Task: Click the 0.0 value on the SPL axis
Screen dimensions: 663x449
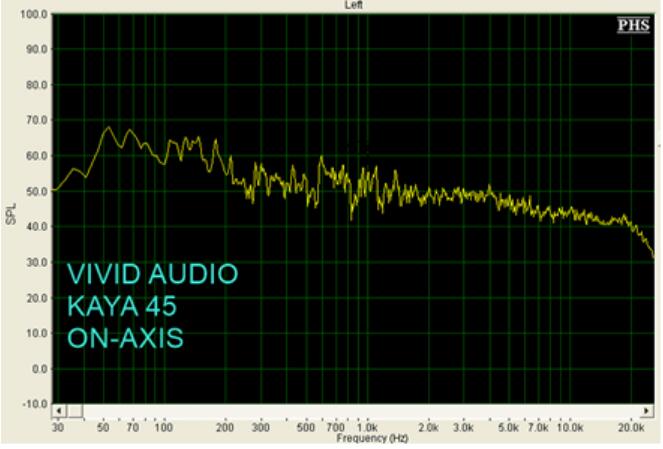Action: (39, 369)
